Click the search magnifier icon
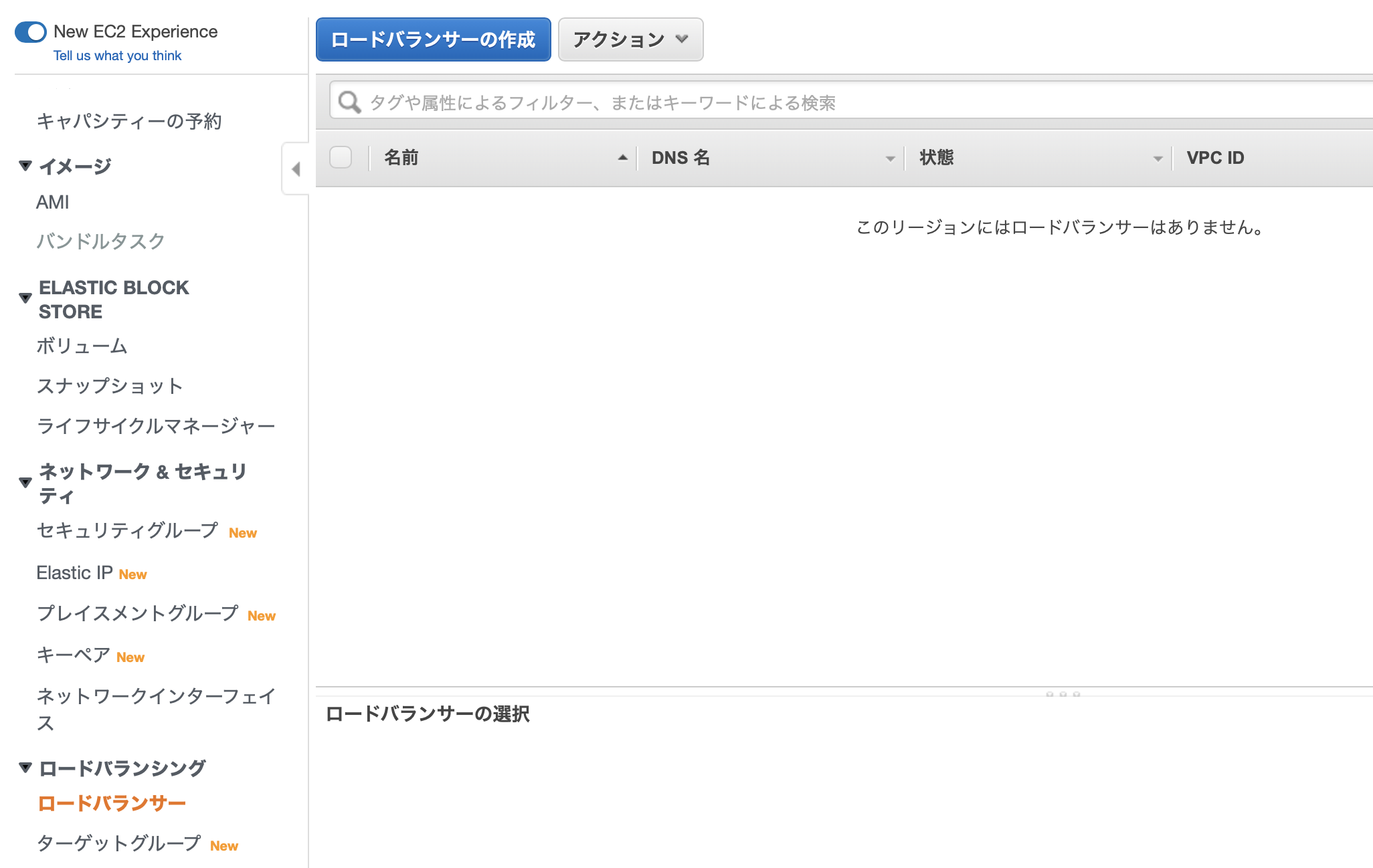This screenshot has height=868, width=1373. (349, 102)
